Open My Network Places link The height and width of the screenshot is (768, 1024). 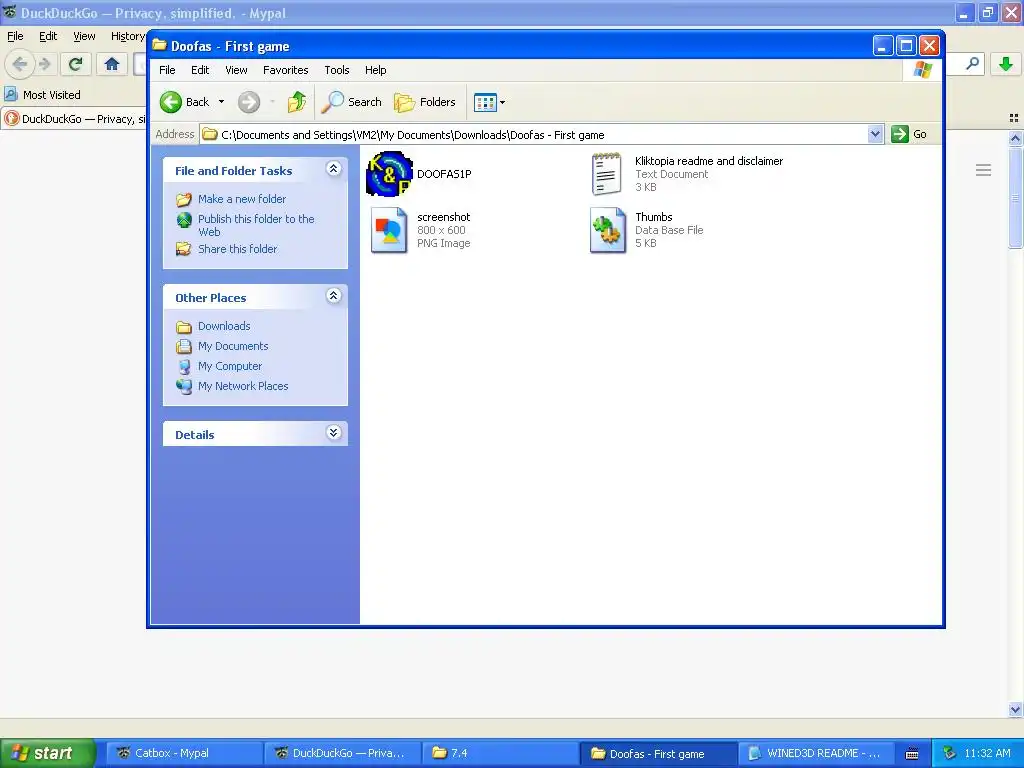tap(243, 386)
